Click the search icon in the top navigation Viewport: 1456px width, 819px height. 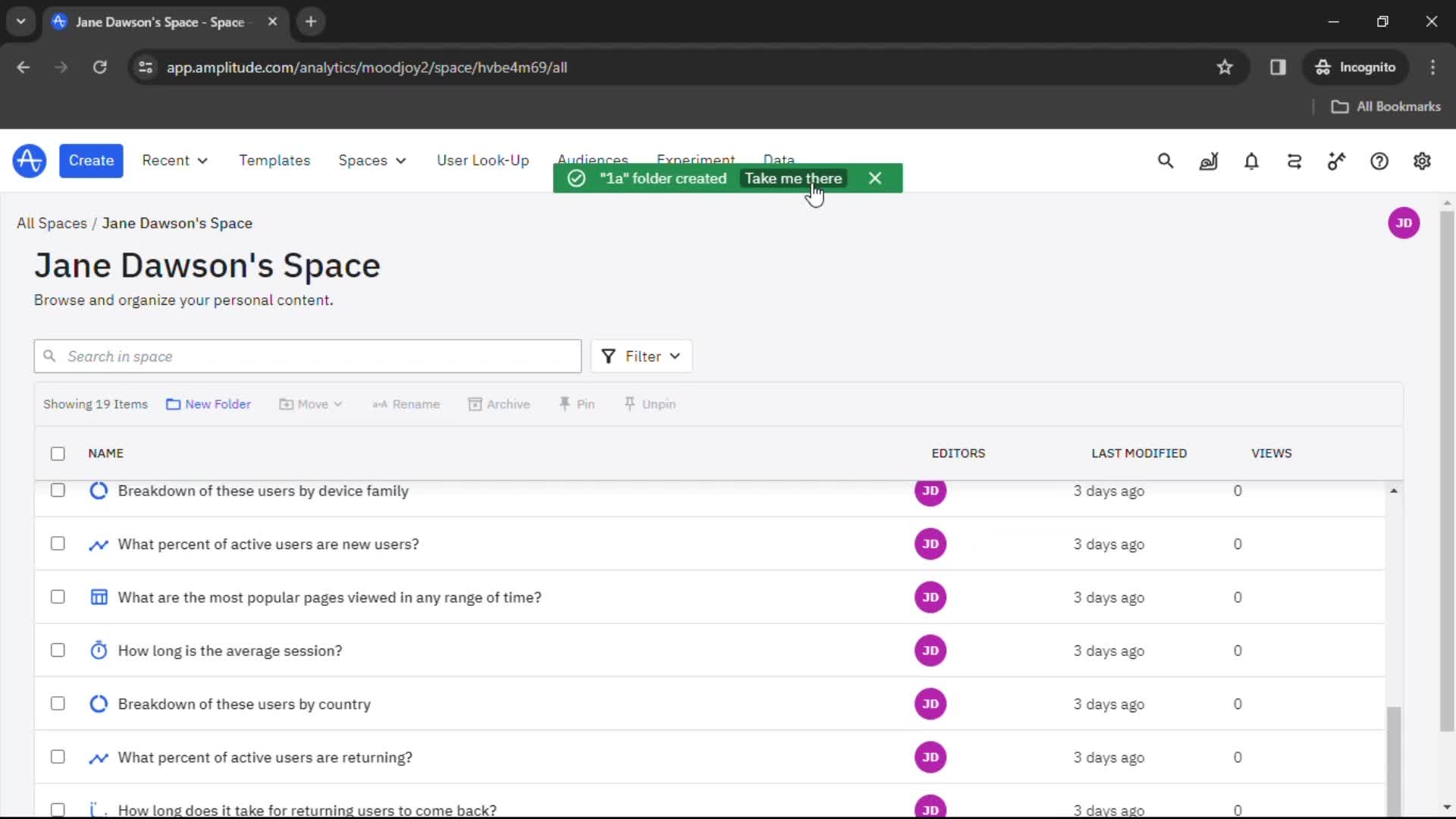1166,161
